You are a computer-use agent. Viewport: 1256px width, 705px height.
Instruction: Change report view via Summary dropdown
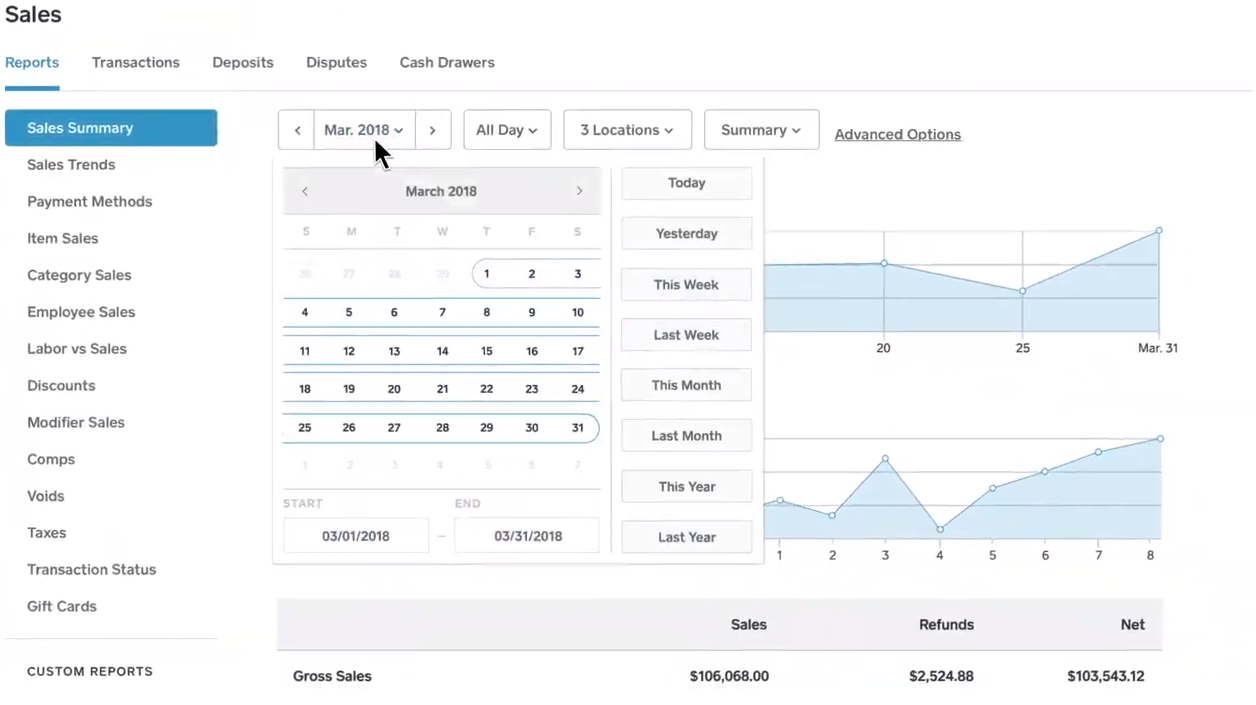click(761, 129)
